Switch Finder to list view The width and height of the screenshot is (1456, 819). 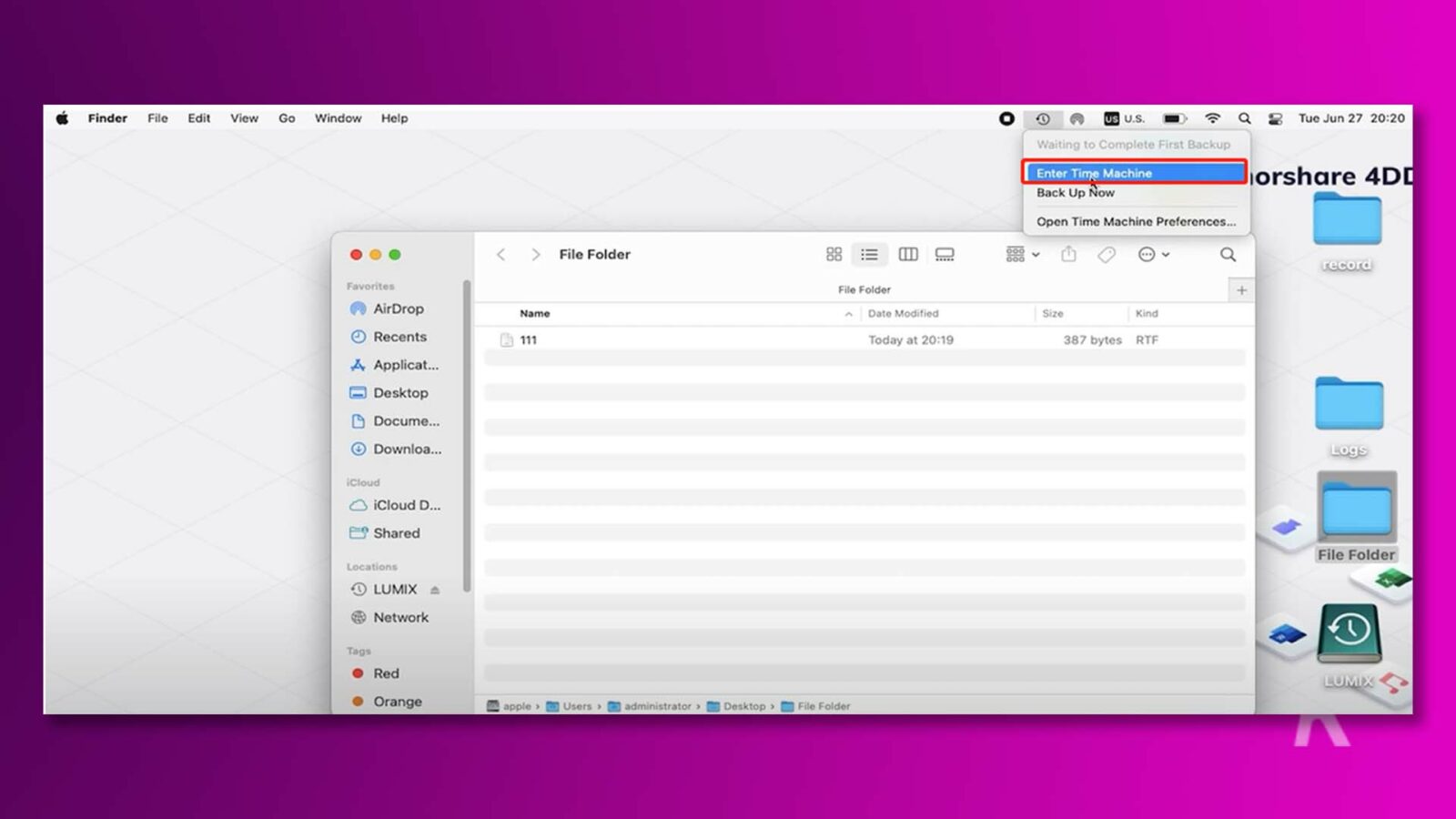click(869, 255)
